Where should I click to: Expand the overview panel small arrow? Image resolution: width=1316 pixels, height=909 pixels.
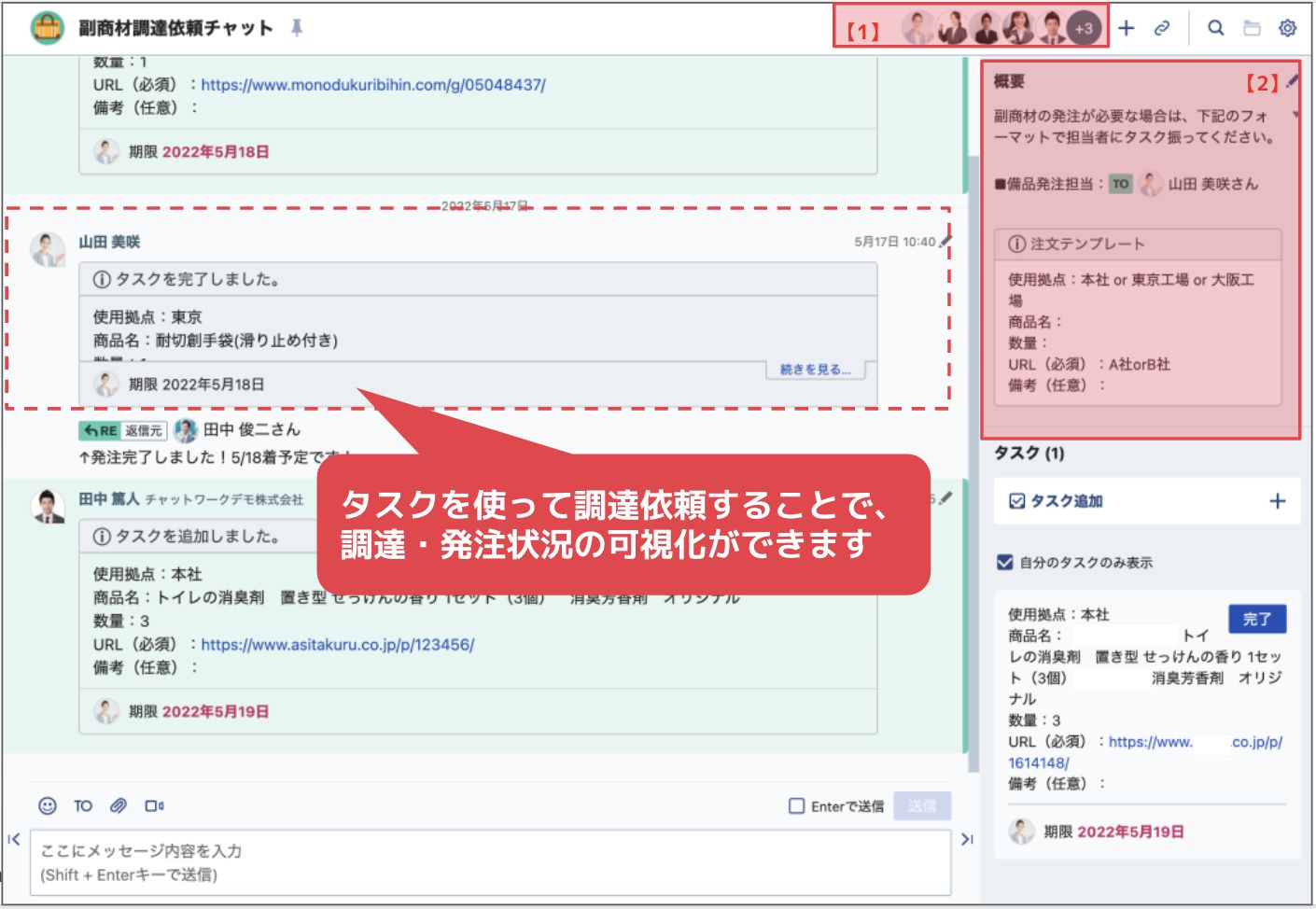[x=1295, y=114]
